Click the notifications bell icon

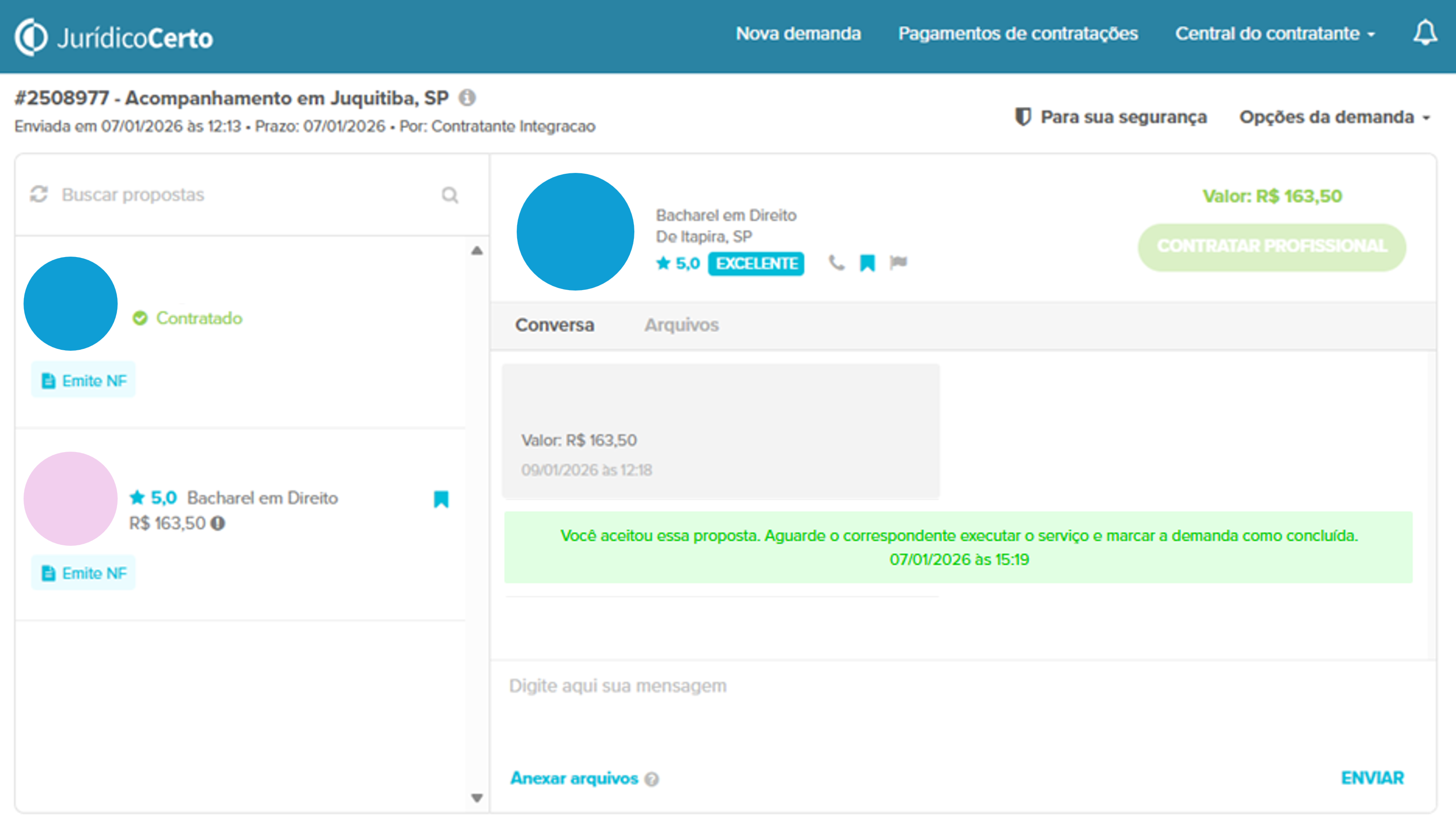[x=1424, y=33]
